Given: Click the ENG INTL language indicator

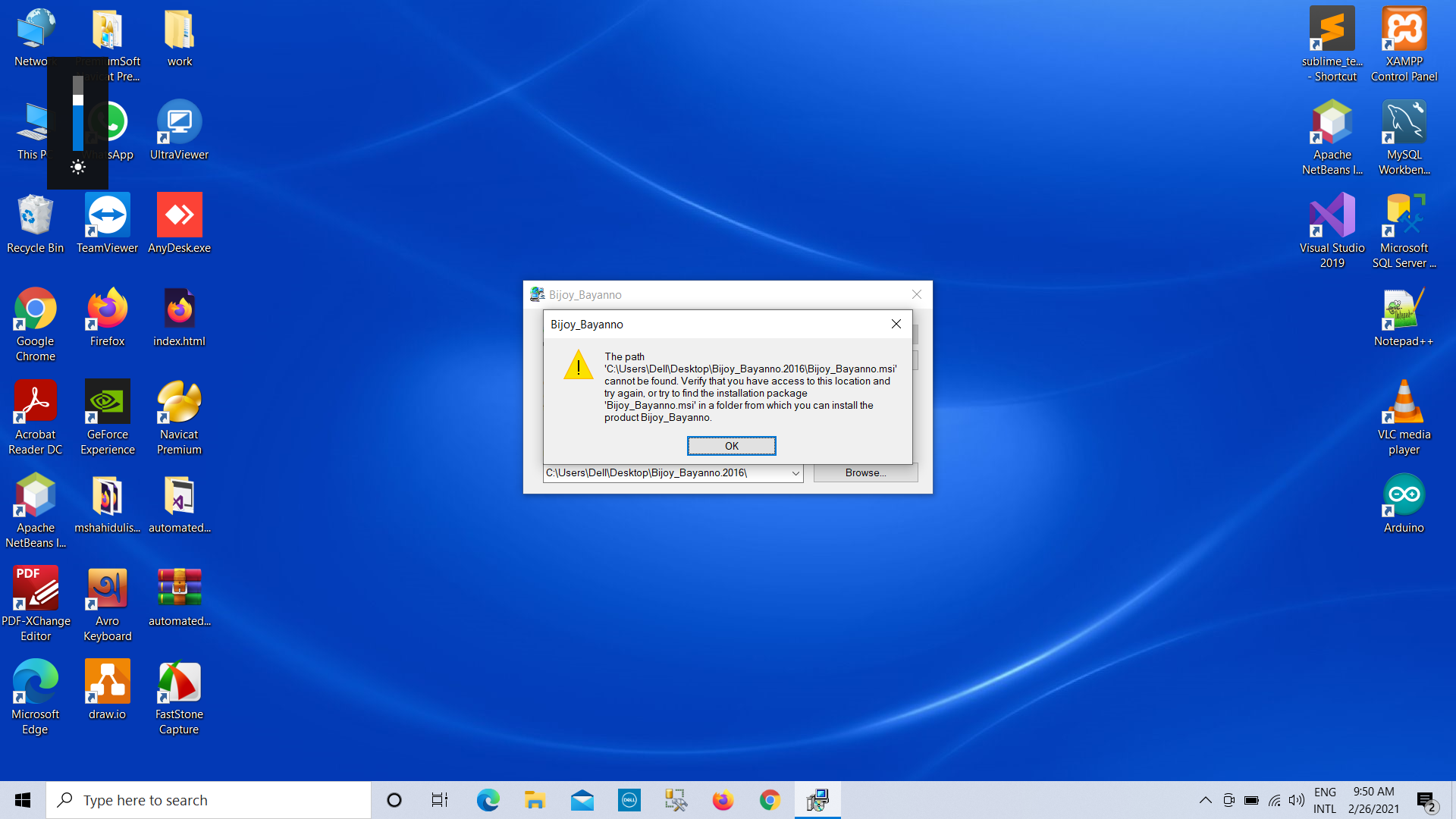Looking at the screenshot, I should [x=1325, y=800].
